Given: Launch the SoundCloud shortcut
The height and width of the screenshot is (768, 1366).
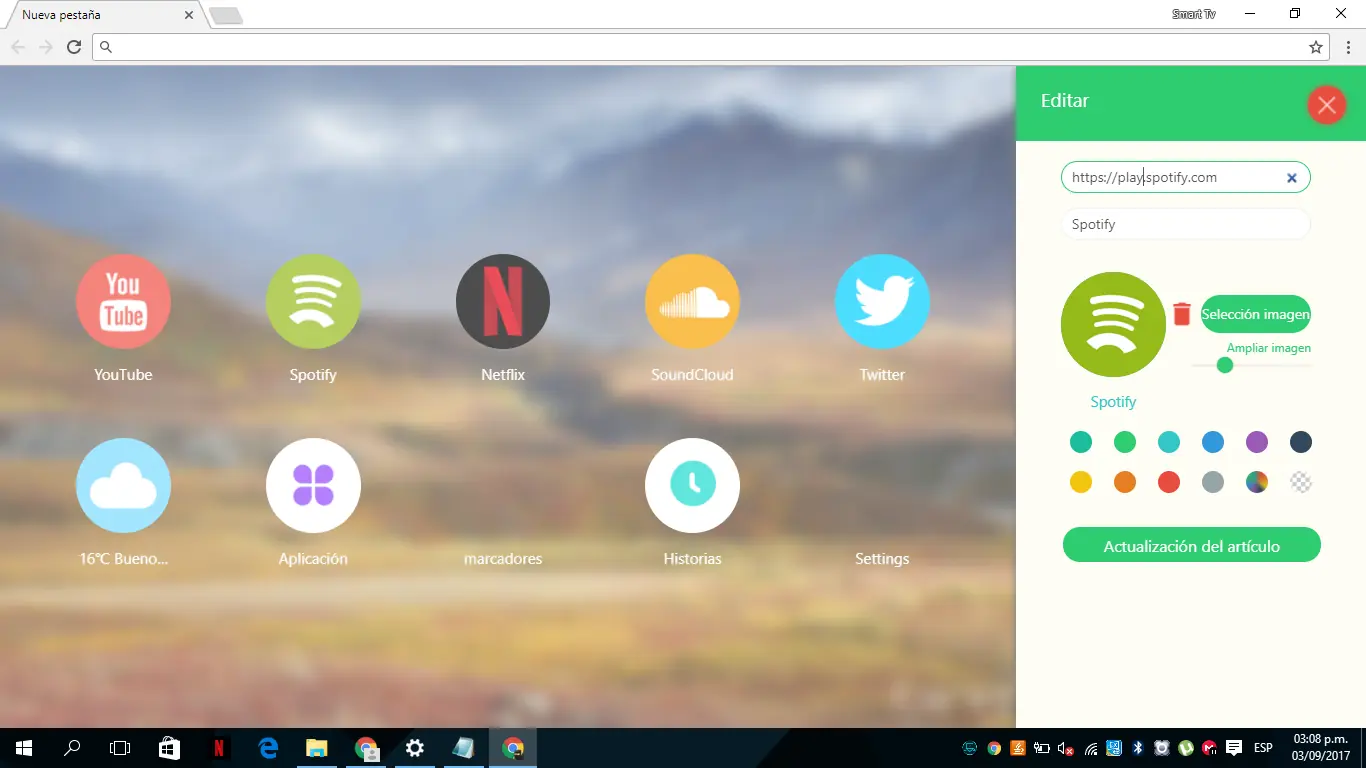Looking at the screenshot, I should (692, 301).
